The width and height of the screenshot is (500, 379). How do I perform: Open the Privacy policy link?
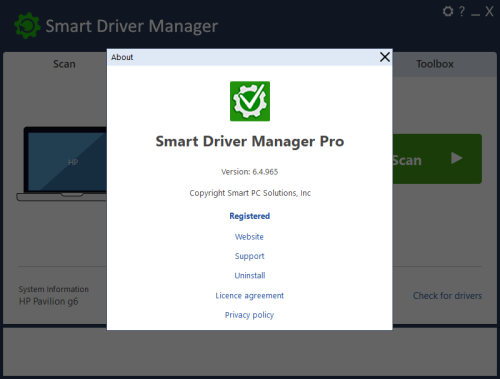(x=249, y=315)
